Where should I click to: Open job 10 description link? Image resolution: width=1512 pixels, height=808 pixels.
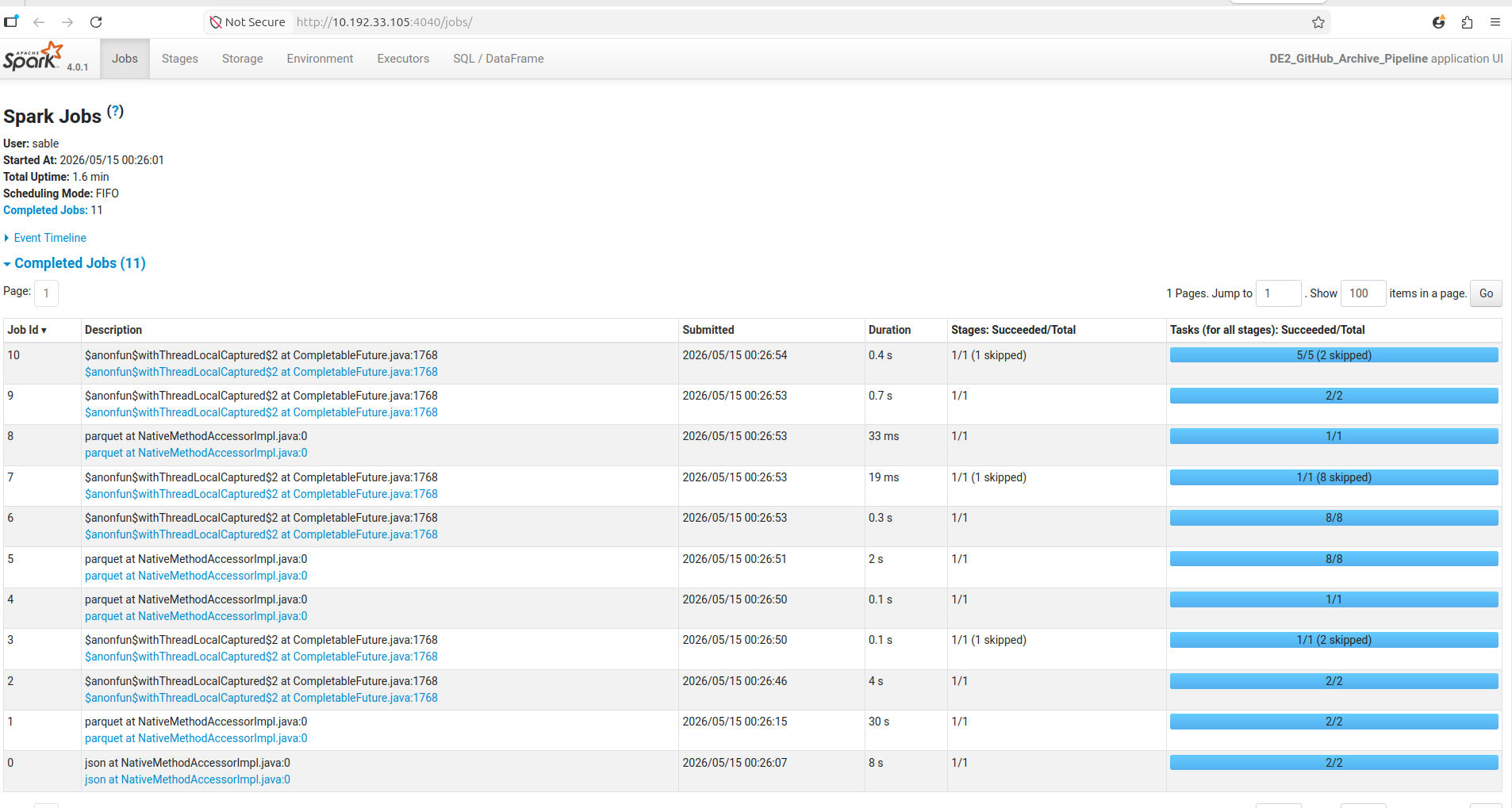(261, 372)
